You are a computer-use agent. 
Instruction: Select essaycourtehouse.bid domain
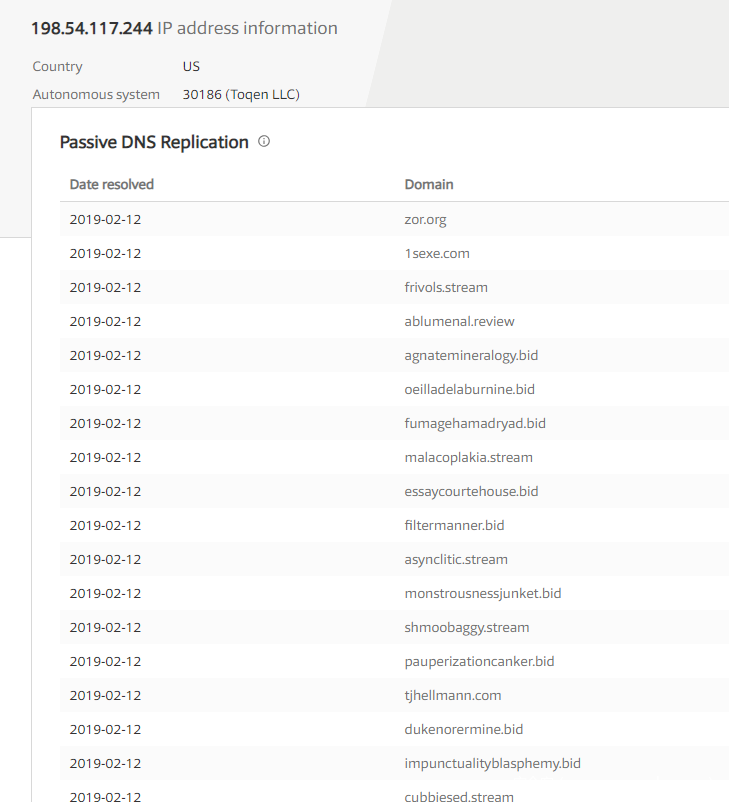[471, 491]
